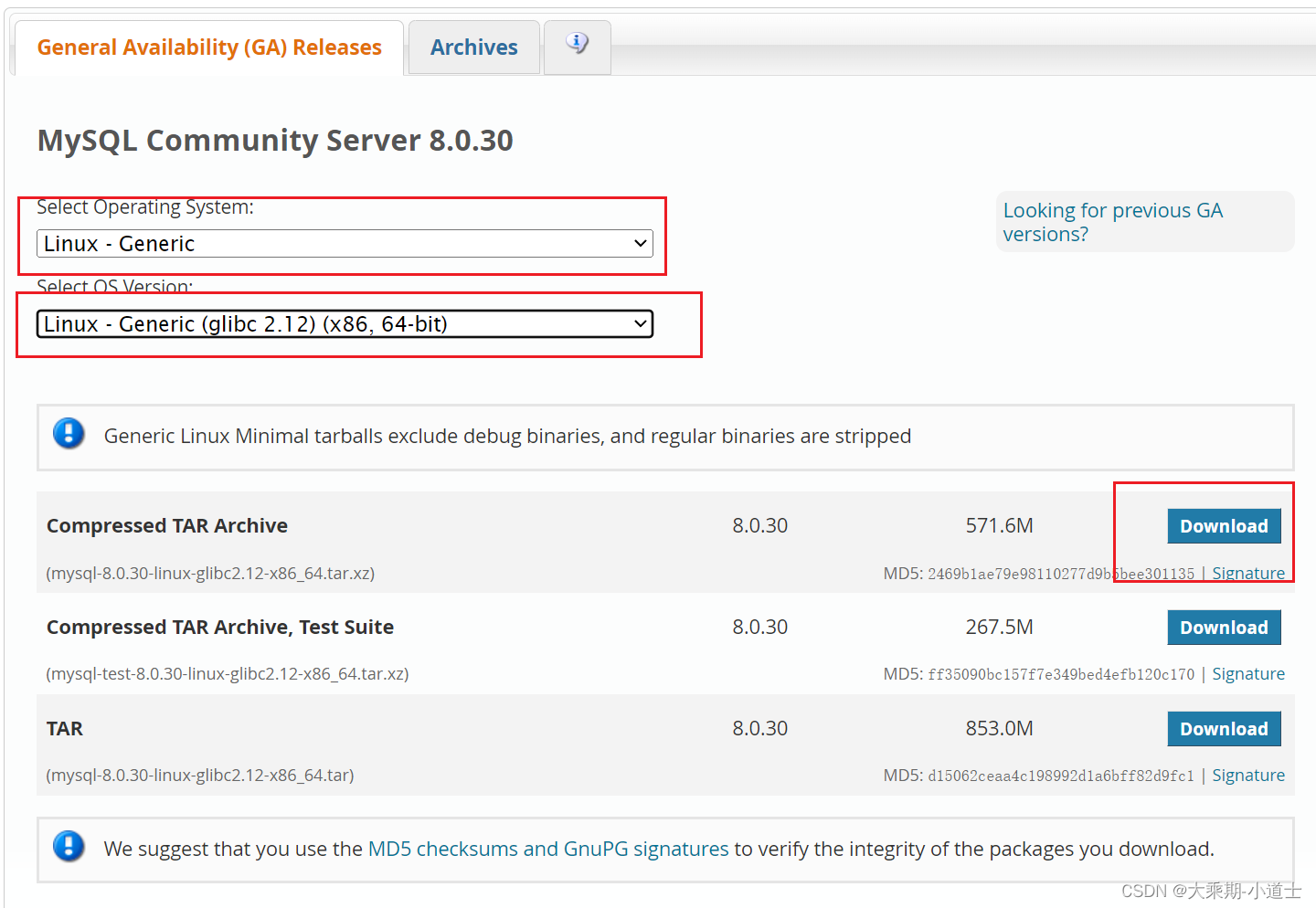Click MD5 value starting with 2469b1ae79e9
The width and height of the screenshot is (1316, 908).
1061,574
